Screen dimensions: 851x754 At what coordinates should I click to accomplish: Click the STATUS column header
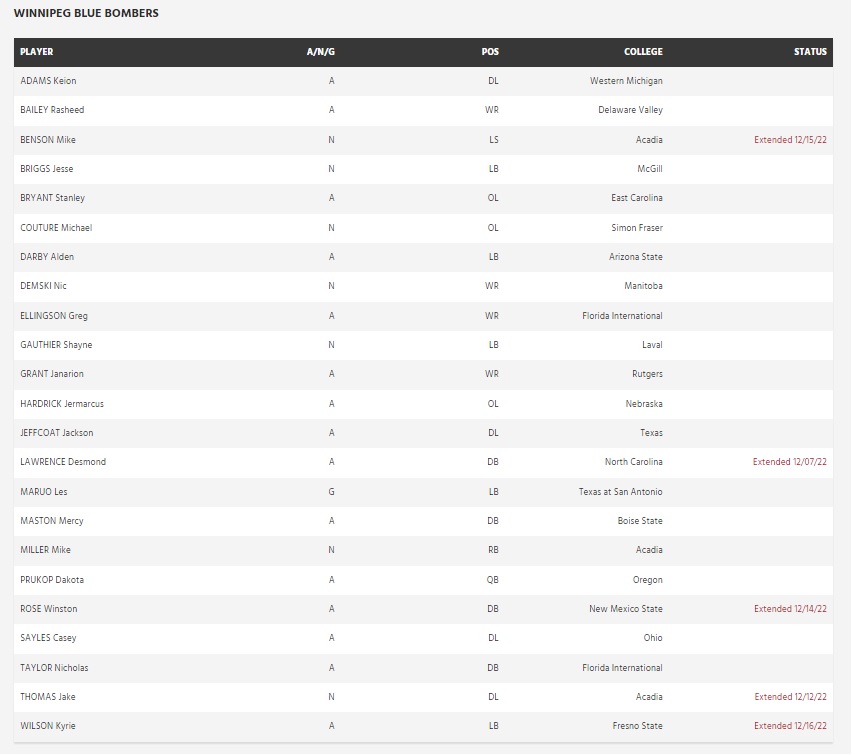[810, 52]
